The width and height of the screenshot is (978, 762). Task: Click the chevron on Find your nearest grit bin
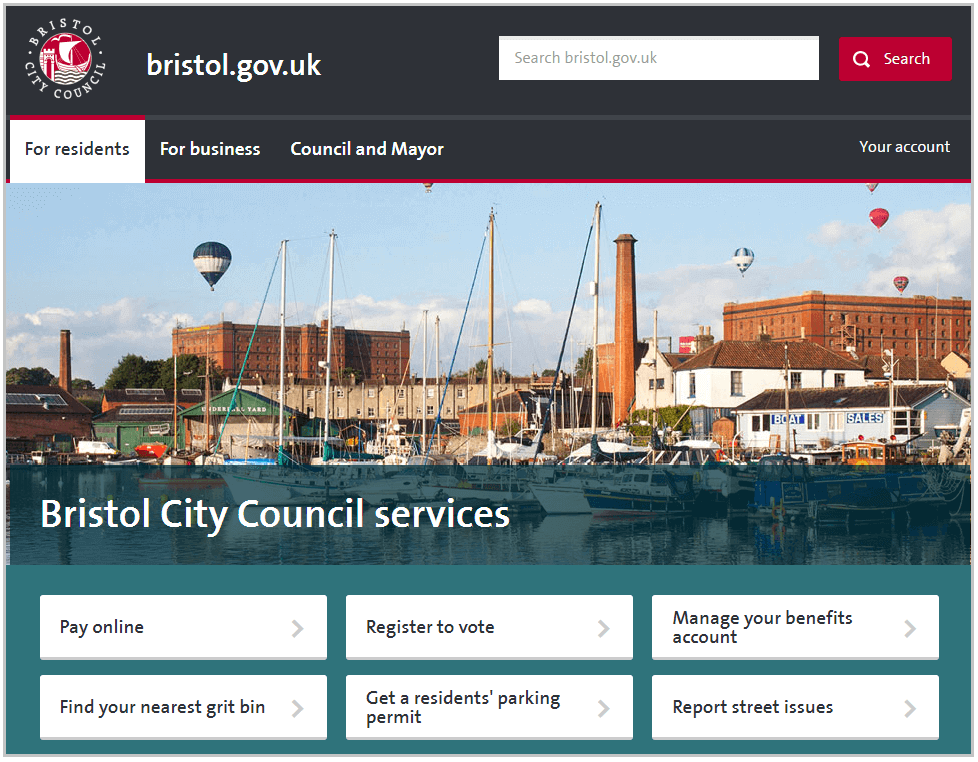click(x=298, y=708)
